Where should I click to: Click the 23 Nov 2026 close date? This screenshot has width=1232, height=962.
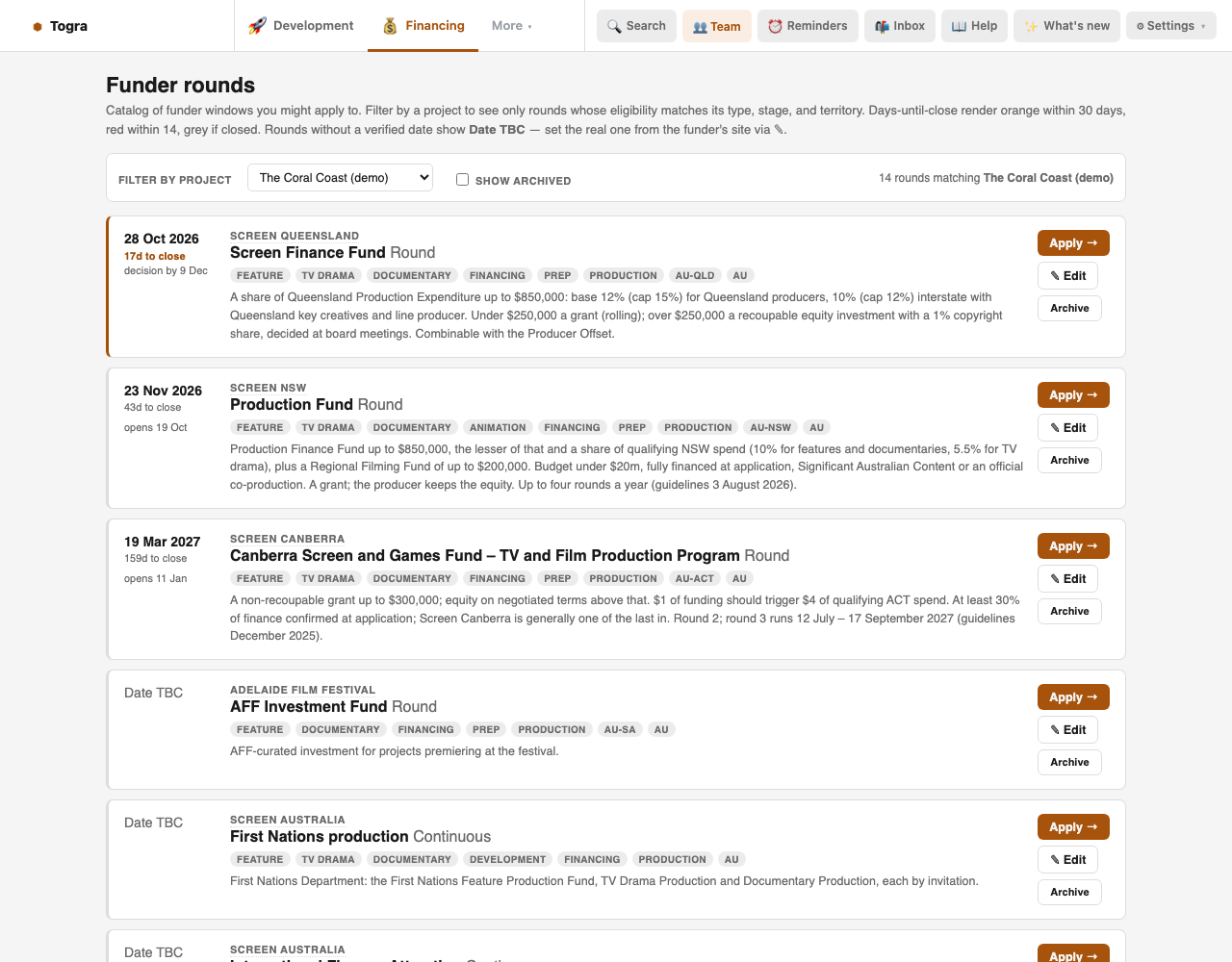point(163,391)
